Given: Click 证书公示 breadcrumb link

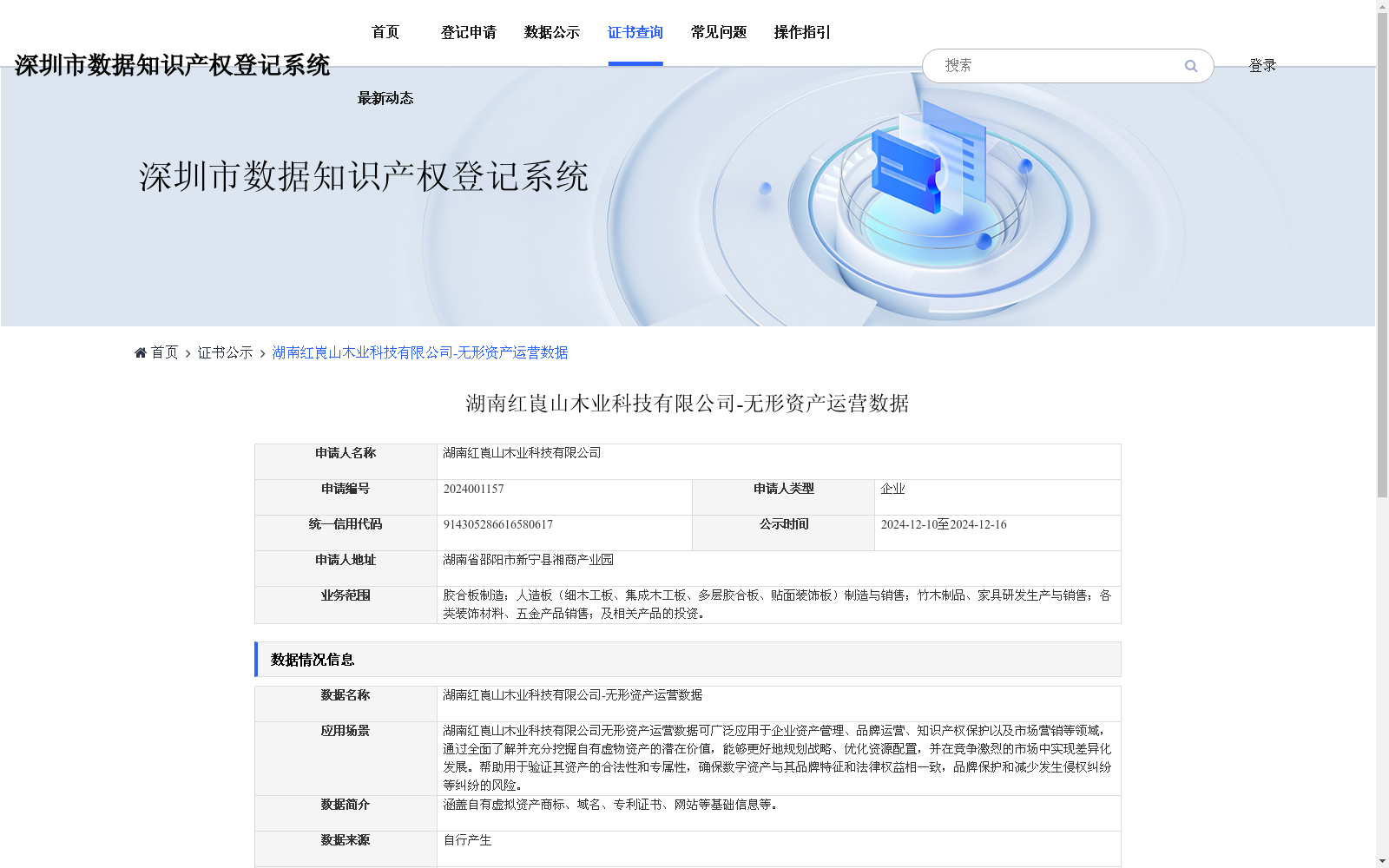Looking at the screenshot, I should point(225,352).
